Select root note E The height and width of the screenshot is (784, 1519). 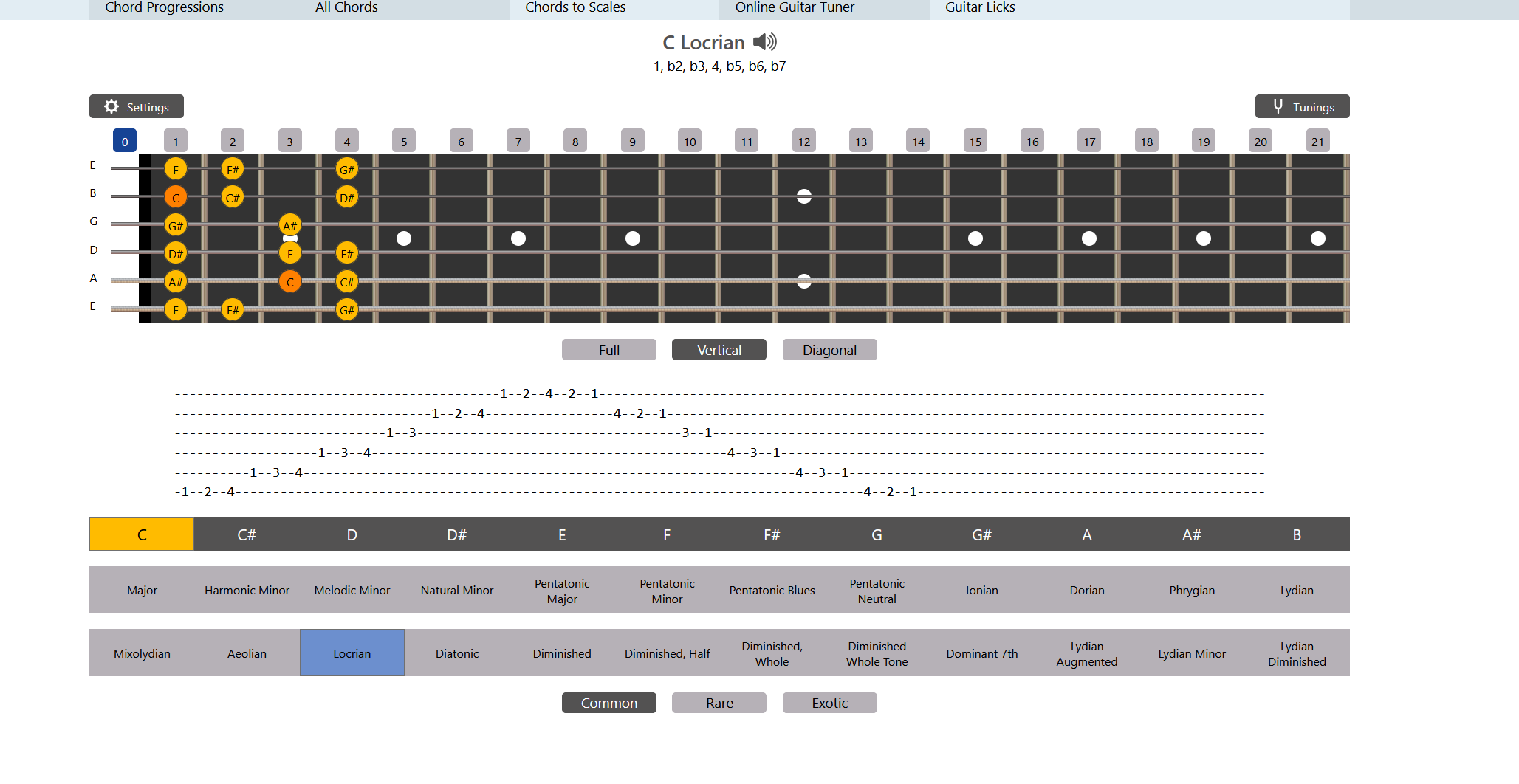562,534
